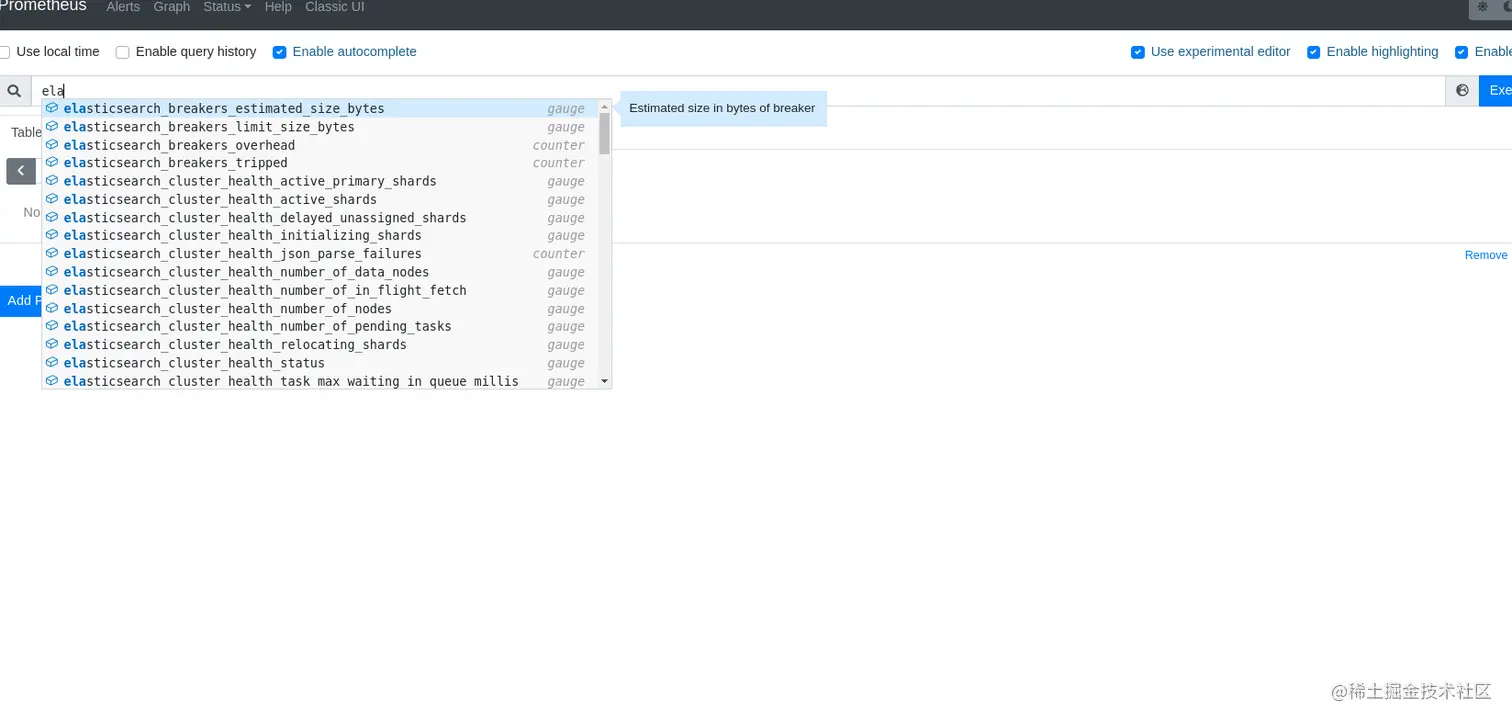Click the Prometheus brand link
The width and height of the screenshot is (1512, 722).
pos(43,7)
